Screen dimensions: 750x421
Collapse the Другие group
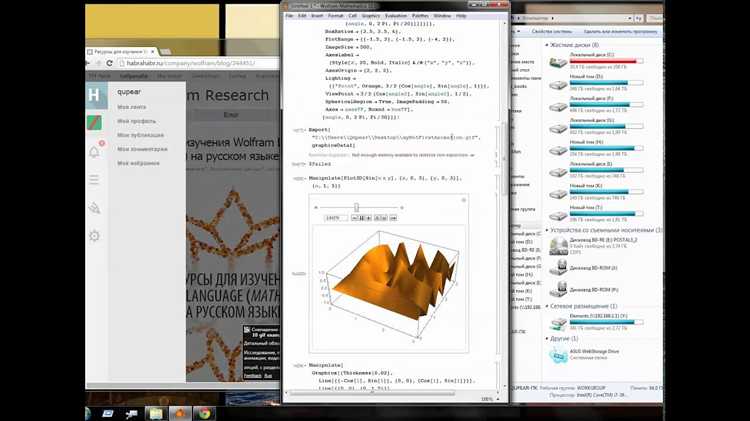click(x=547, y=338)
